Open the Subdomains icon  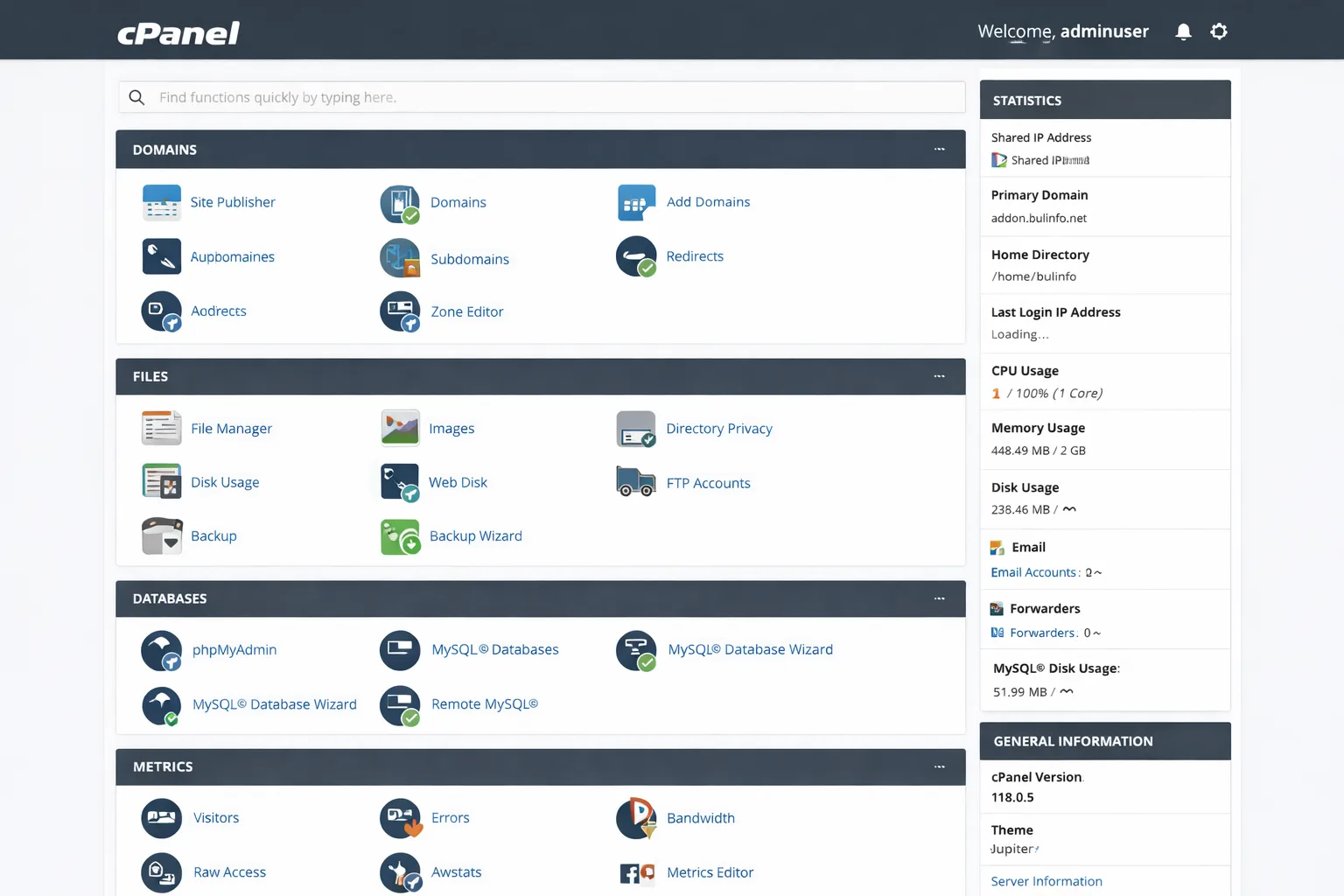click(400, 258)
